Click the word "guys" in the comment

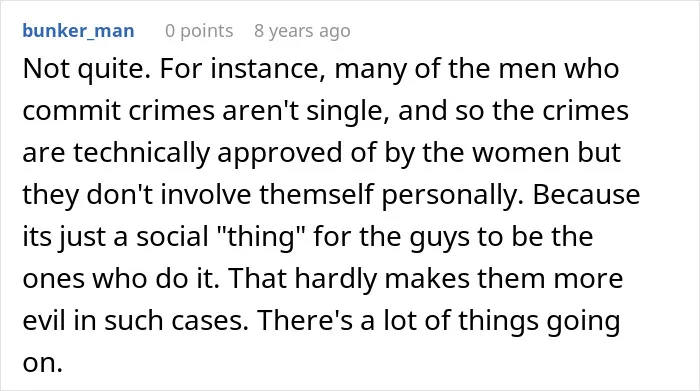(440, 238)
